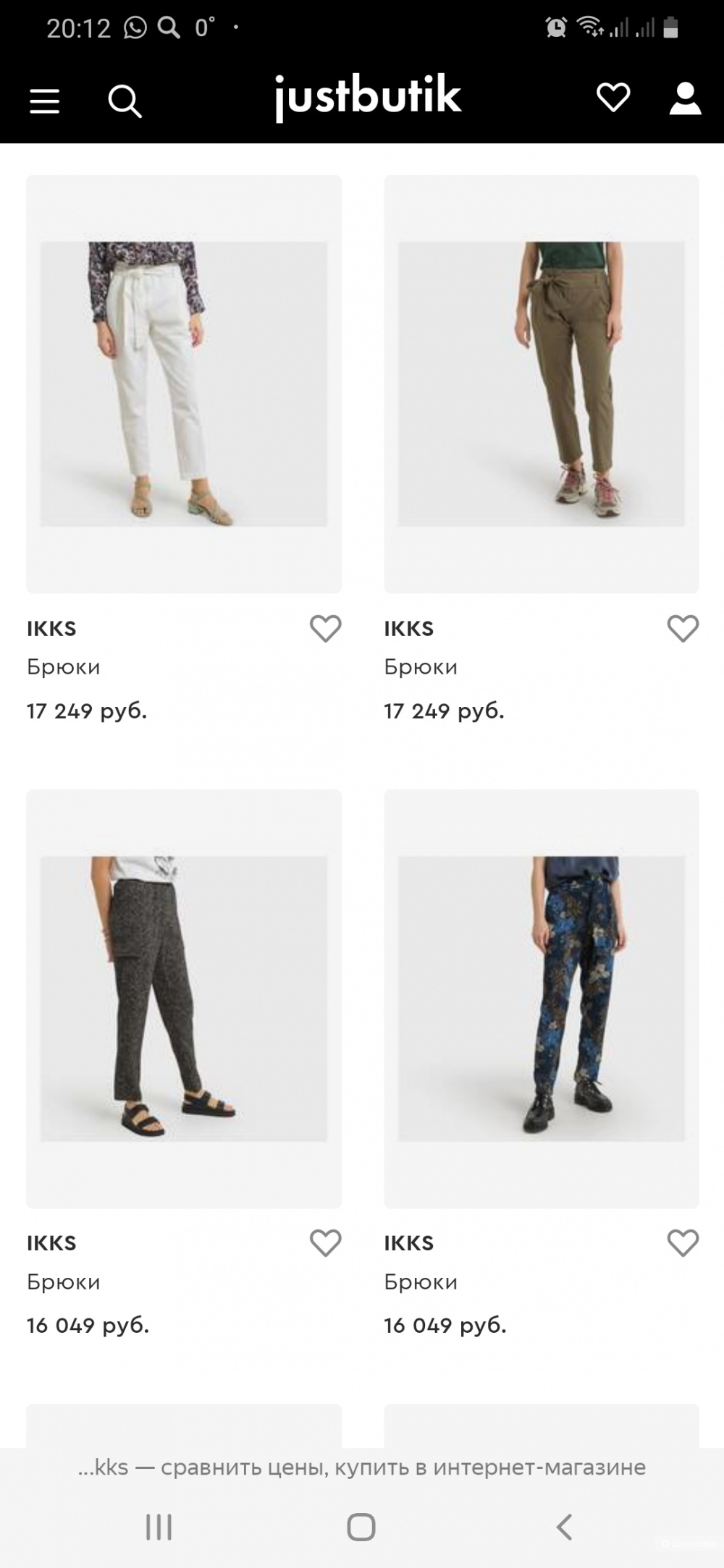Click IKKS brand above white trousers price
This screenshot has width=724, height=1568.
click(x=51, y=629)
